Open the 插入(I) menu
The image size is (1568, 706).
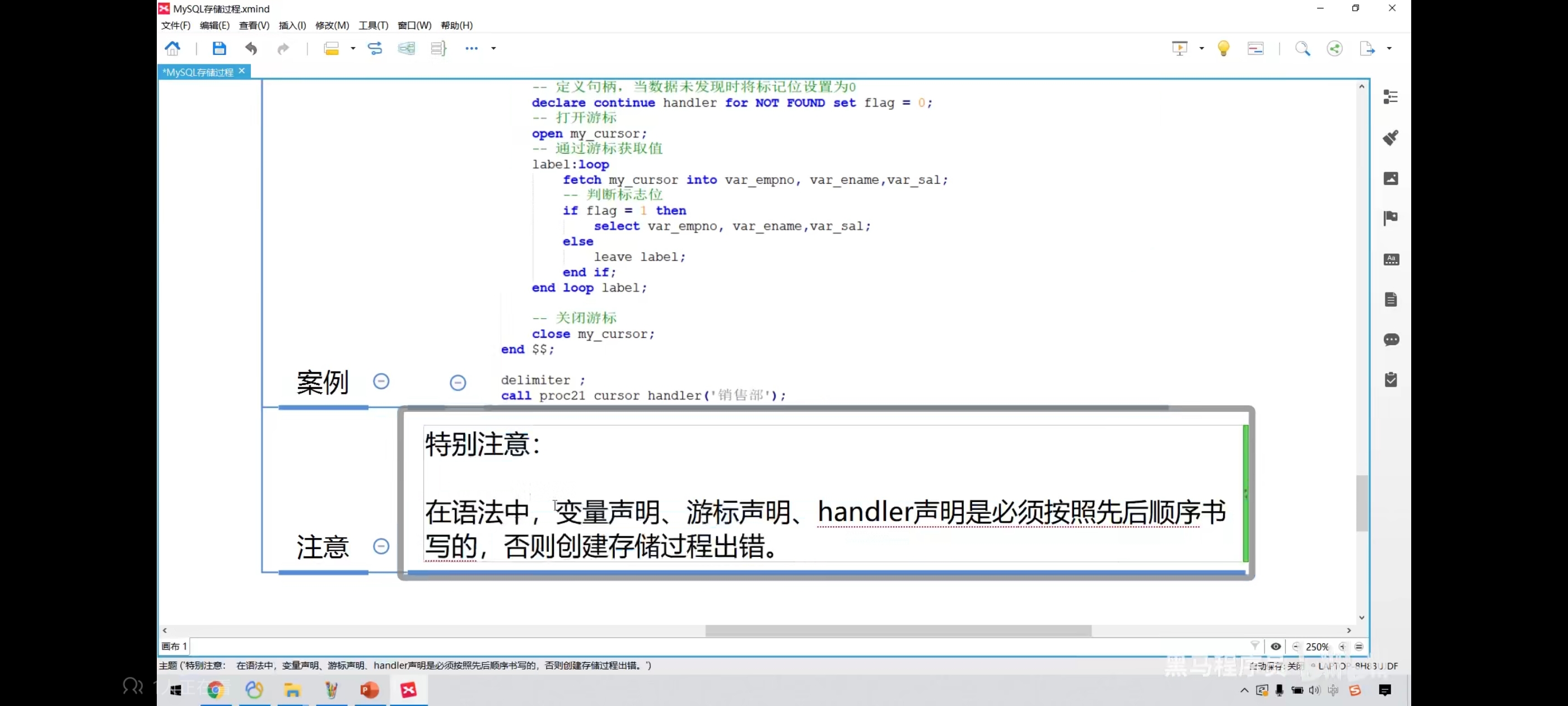(292, 25)
